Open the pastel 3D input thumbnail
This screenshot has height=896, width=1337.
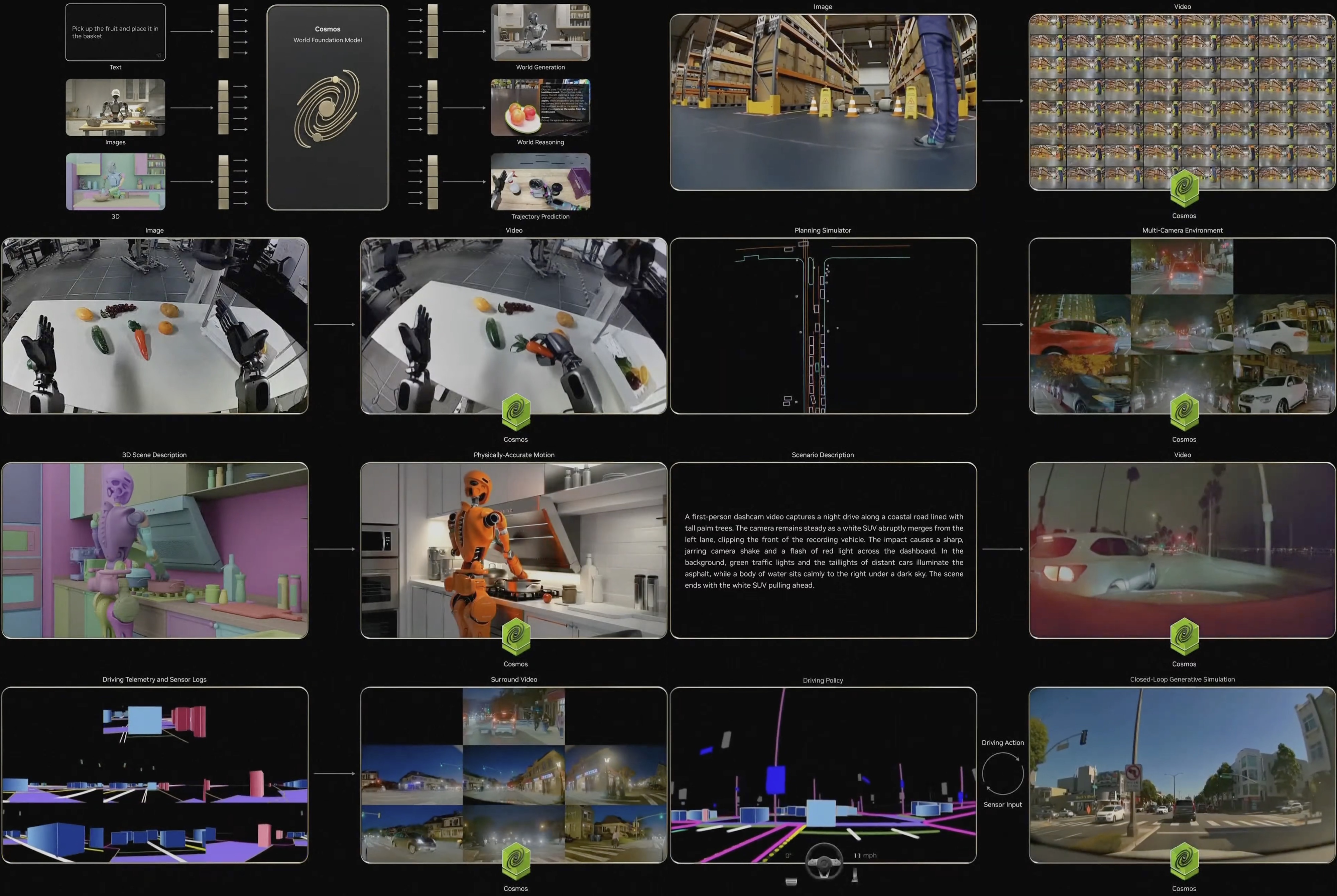[x=115, y=182]
